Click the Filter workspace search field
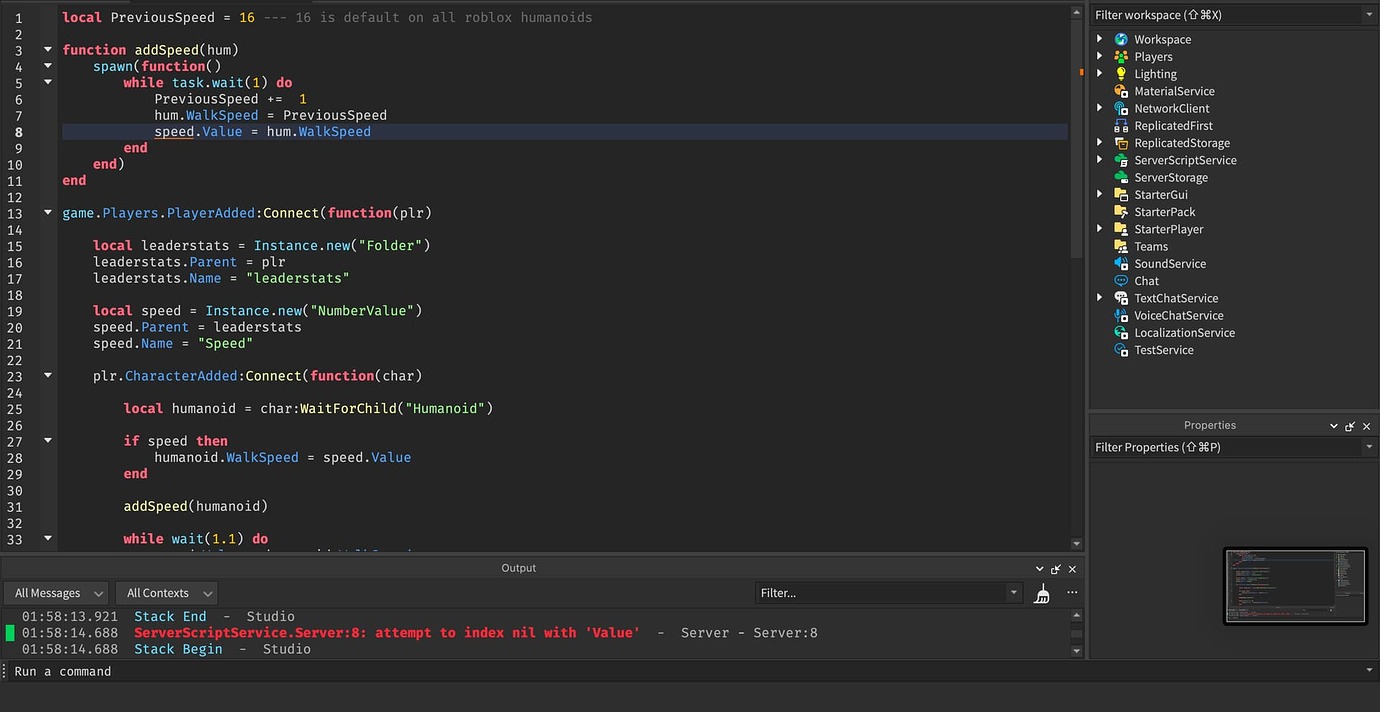The width and height of the screenshot is (1380, 712). pyautogui.click(x=1226, y=15)
